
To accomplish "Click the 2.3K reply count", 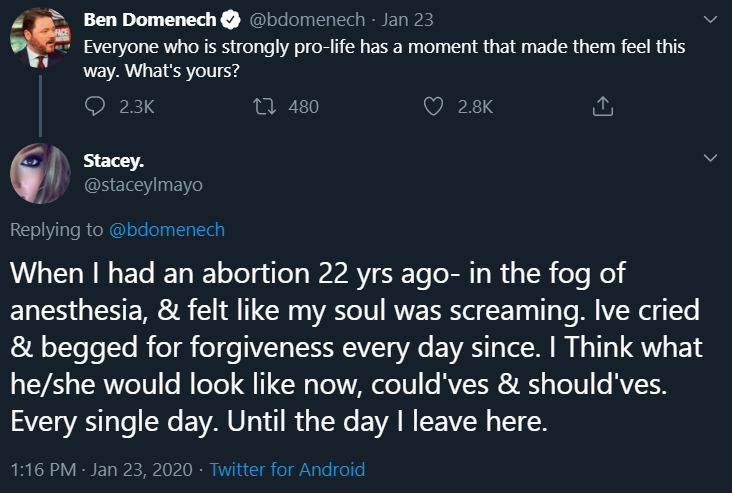I will point(136,106).
